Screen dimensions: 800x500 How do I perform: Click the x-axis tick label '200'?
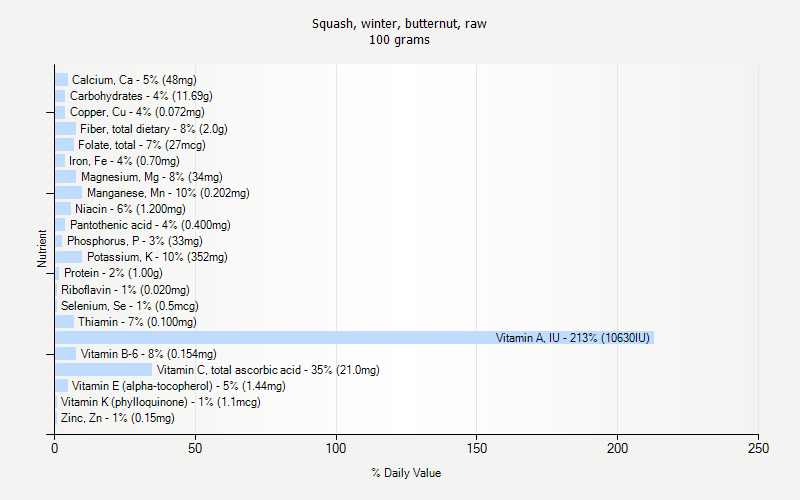(617, 448)
